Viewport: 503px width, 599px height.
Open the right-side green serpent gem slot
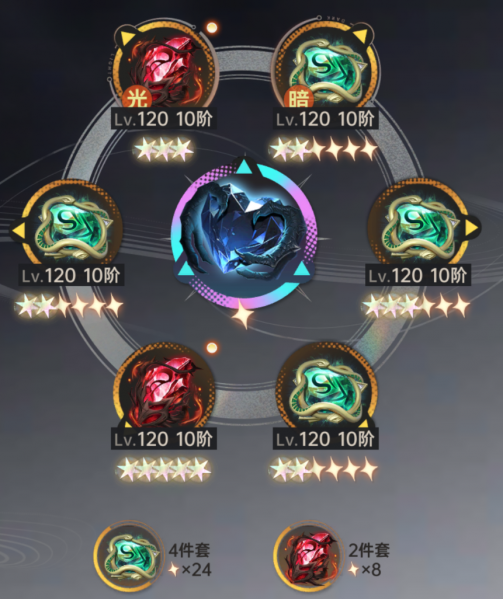point(418,226)
